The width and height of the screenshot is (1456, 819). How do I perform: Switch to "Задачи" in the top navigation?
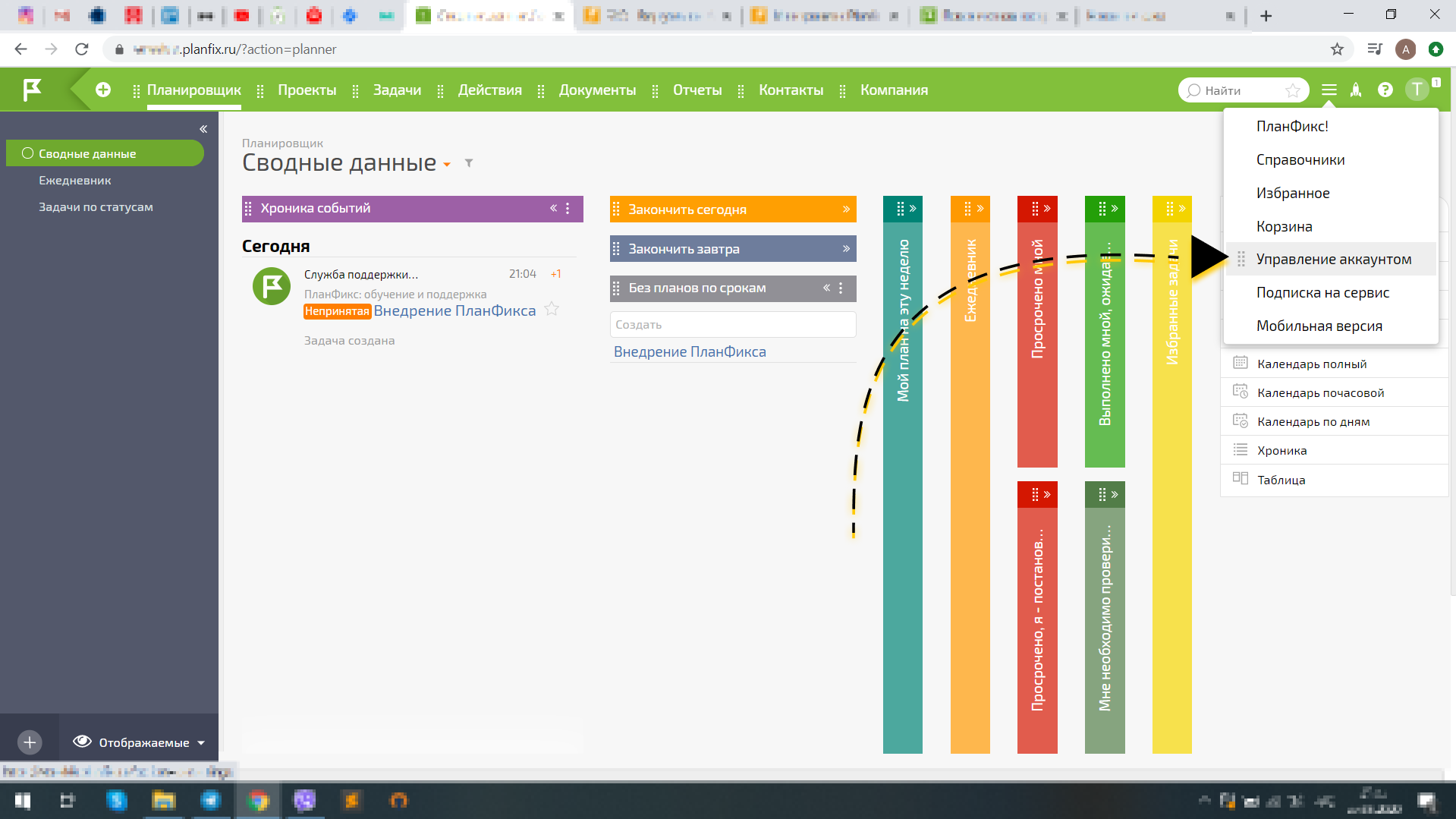(396, 90)
